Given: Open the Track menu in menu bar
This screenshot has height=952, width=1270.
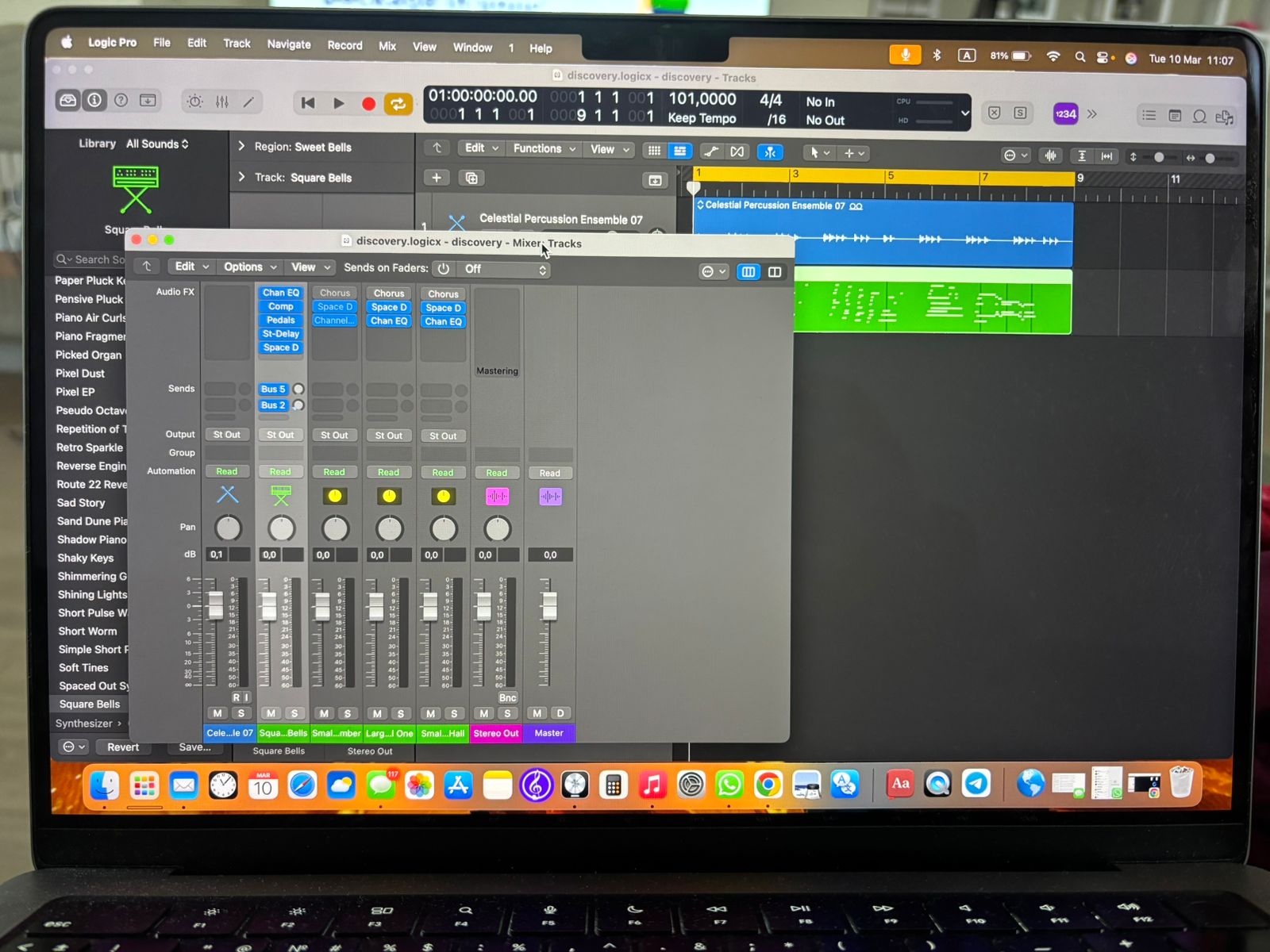Looking at the screenshot, I should (x=237, y=44).
